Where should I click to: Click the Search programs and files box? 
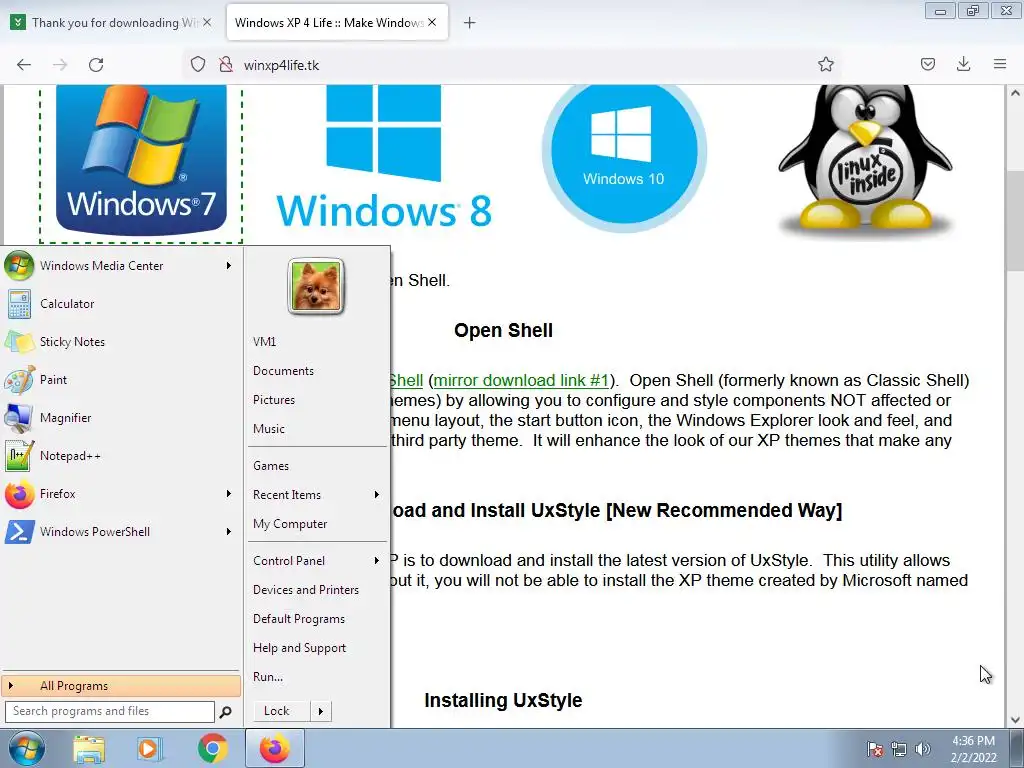pos(110,711)
